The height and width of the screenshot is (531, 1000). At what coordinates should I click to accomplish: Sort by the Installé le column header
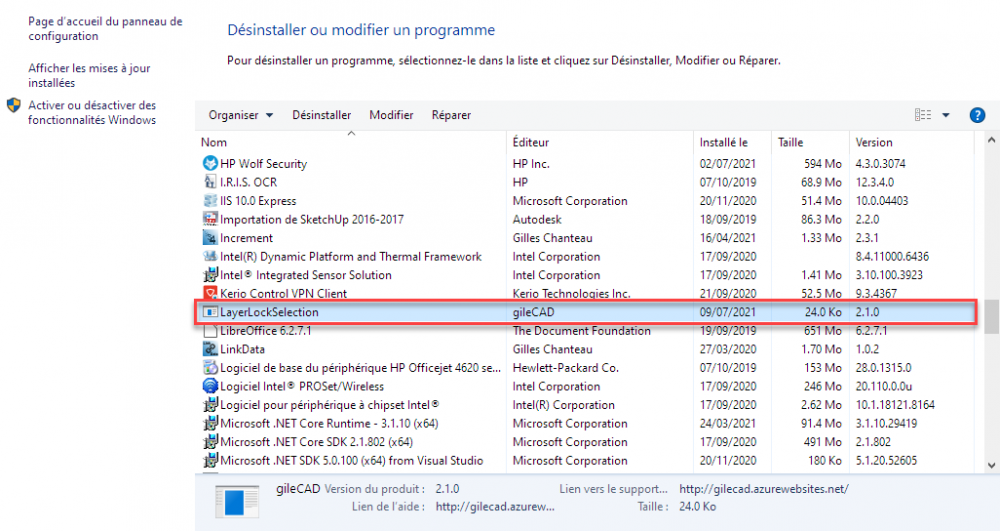[x=723, y=142]
